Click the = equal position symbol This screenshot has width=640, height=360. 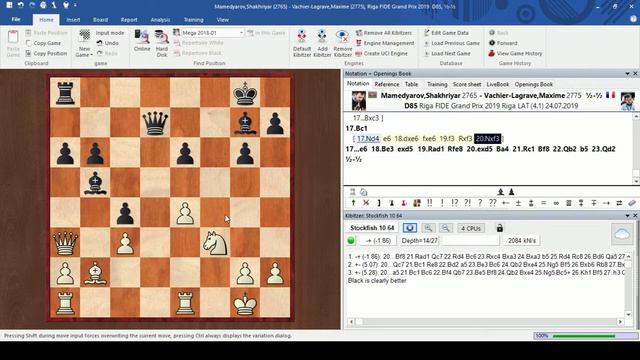click(x=543, y=203)
